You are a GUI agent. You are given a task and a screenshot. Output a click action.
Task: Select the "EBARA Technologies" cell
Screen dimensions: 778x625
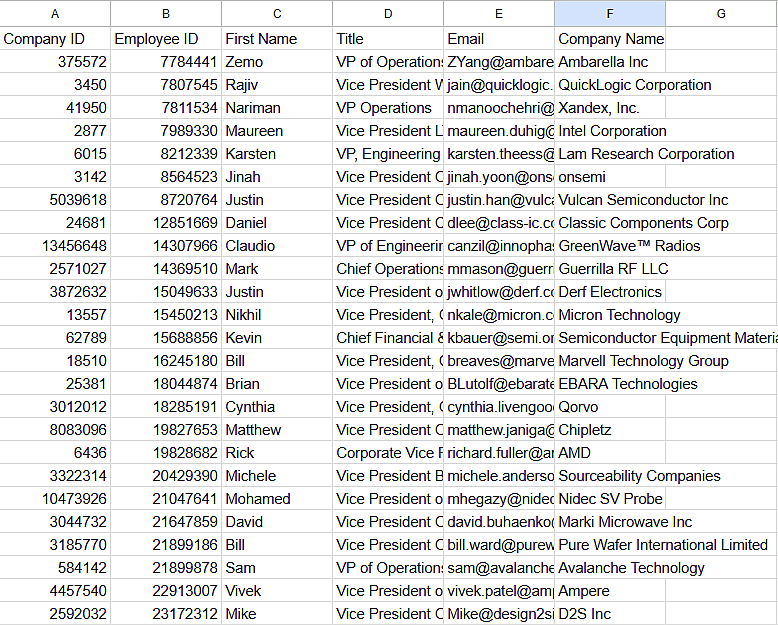click(x=610, y=384)
